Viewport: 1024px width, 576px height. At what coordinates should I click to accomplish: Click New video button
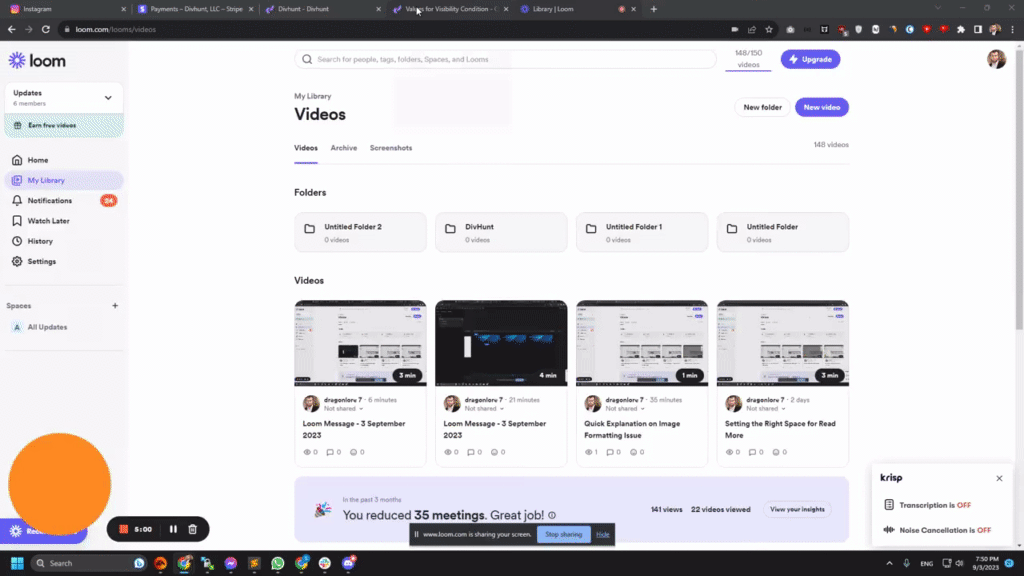(822, 107)
